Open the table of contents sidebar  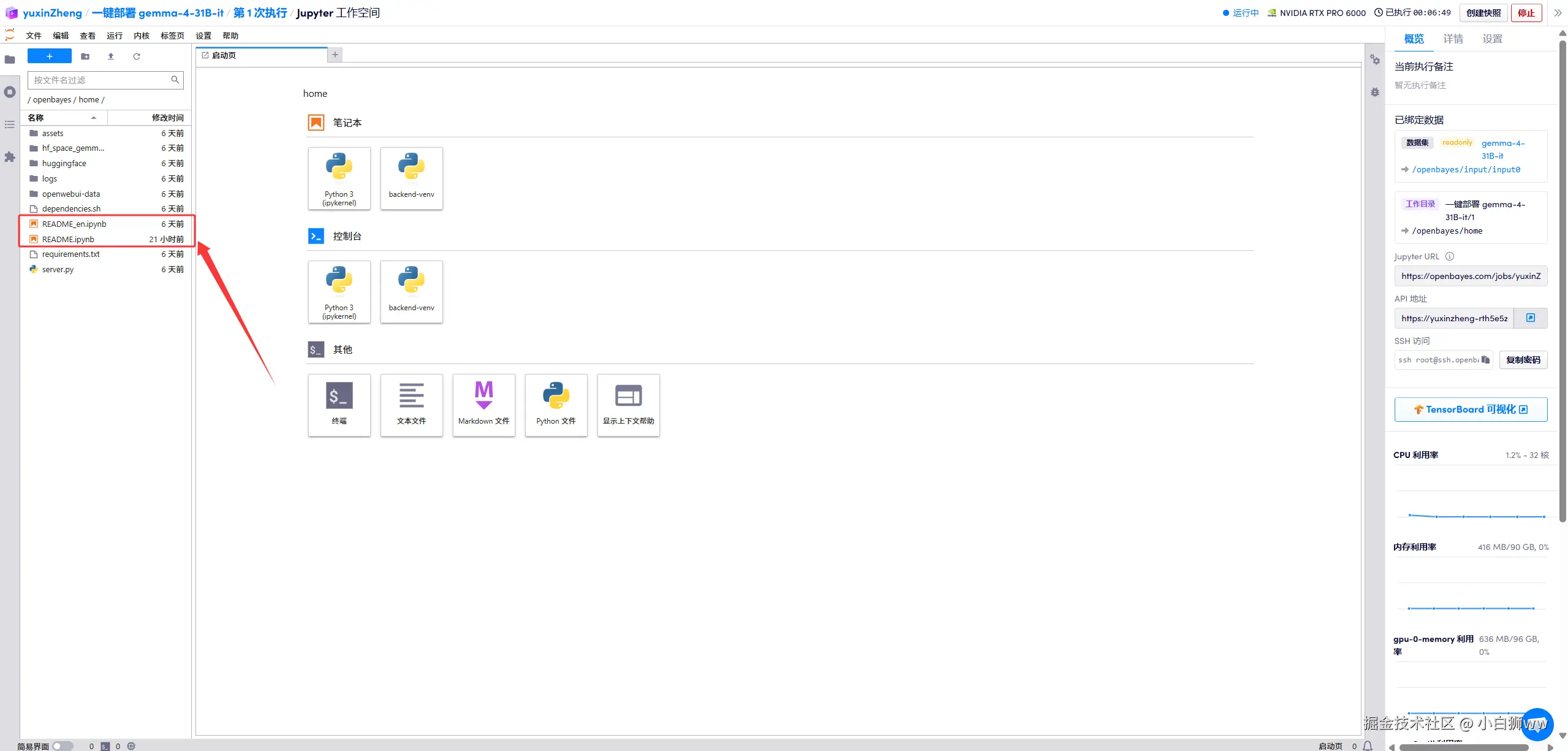(10, 124)
